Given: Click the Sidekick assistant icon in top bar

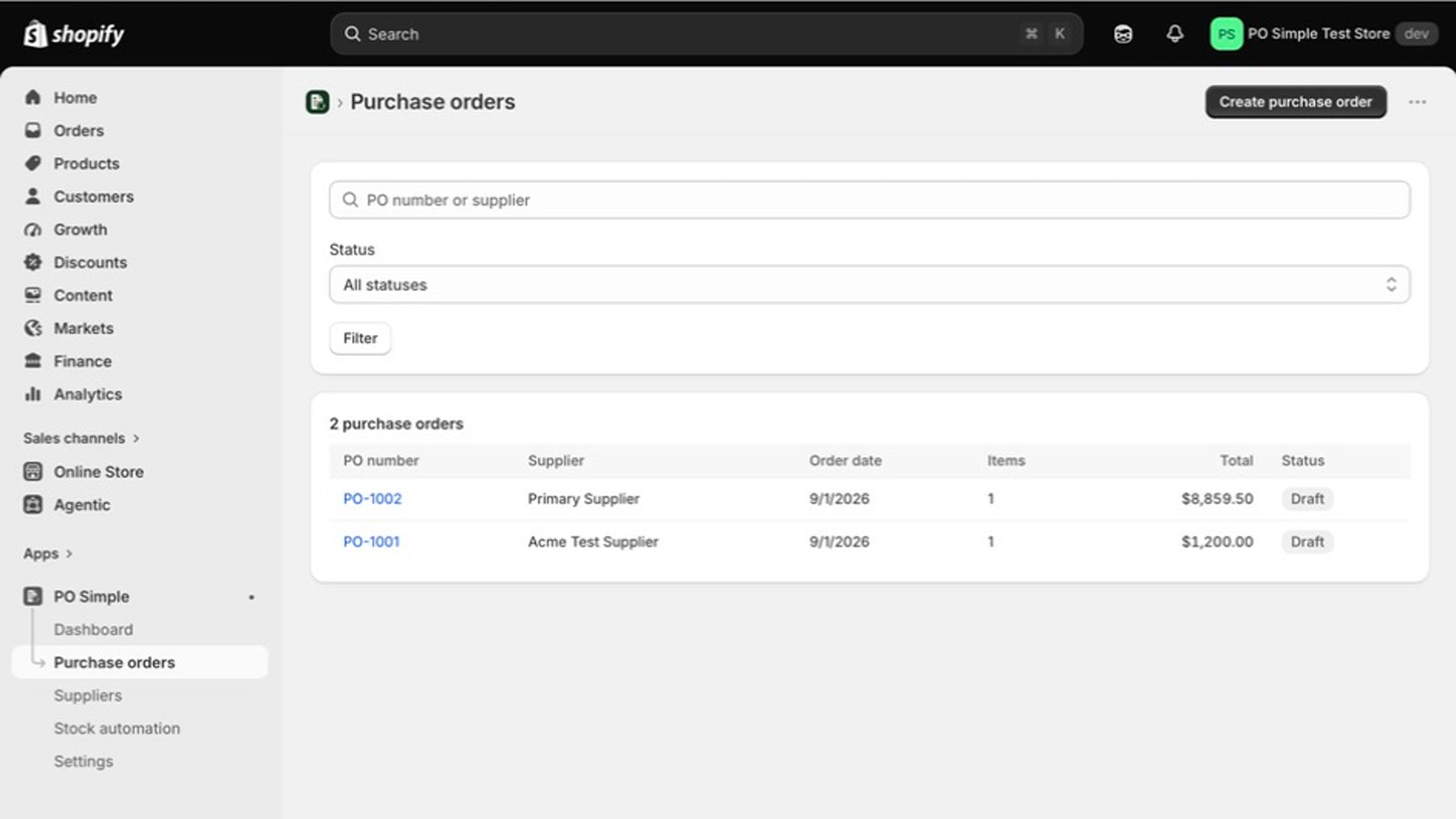Looking at the screenshot, I should (1123, 34).
